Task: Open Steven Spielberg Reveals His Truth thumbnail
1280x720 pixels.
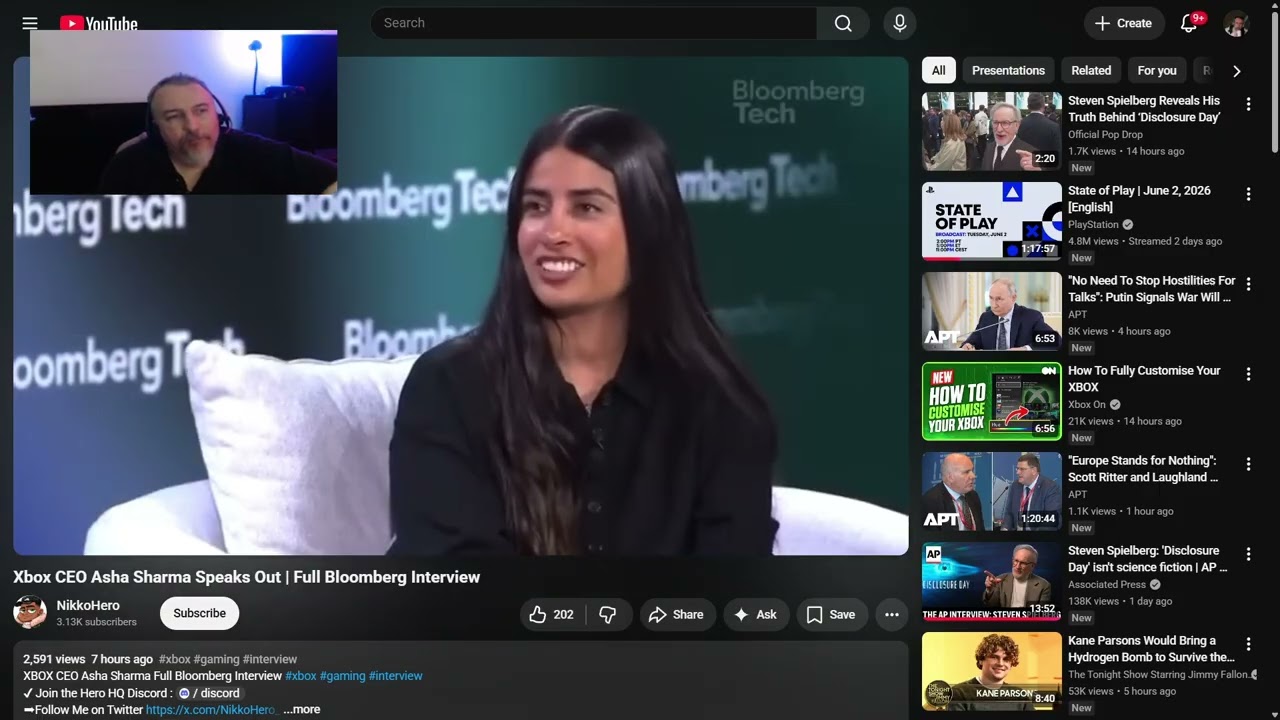Action: coord(992,131)
